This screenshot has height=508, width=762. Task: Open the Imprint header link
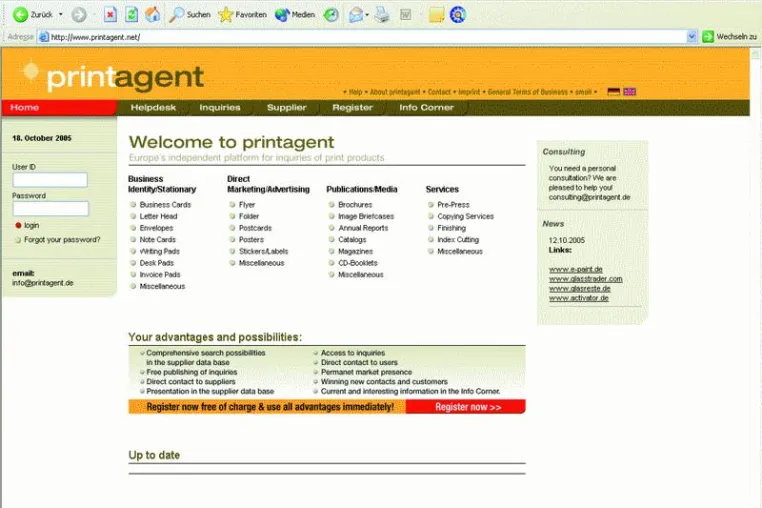coord(469,92)
